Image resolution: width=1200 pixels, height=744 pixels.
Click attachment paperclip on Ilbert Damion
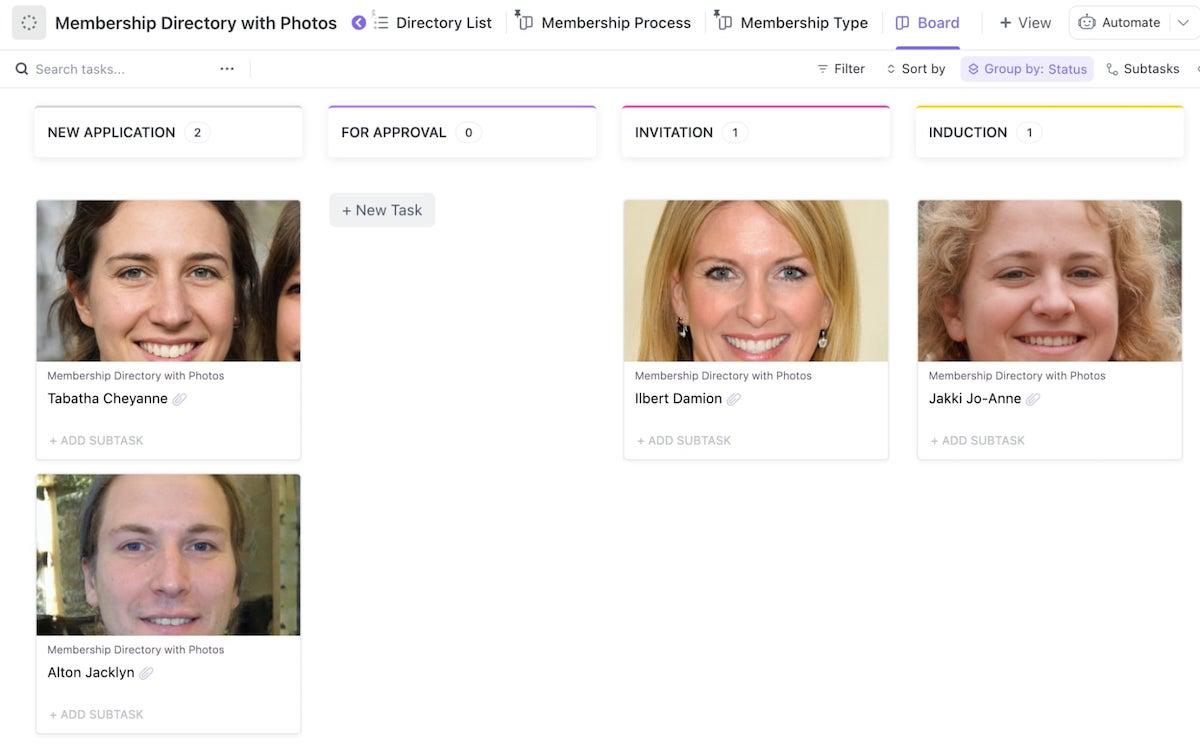tap(734, 399)
